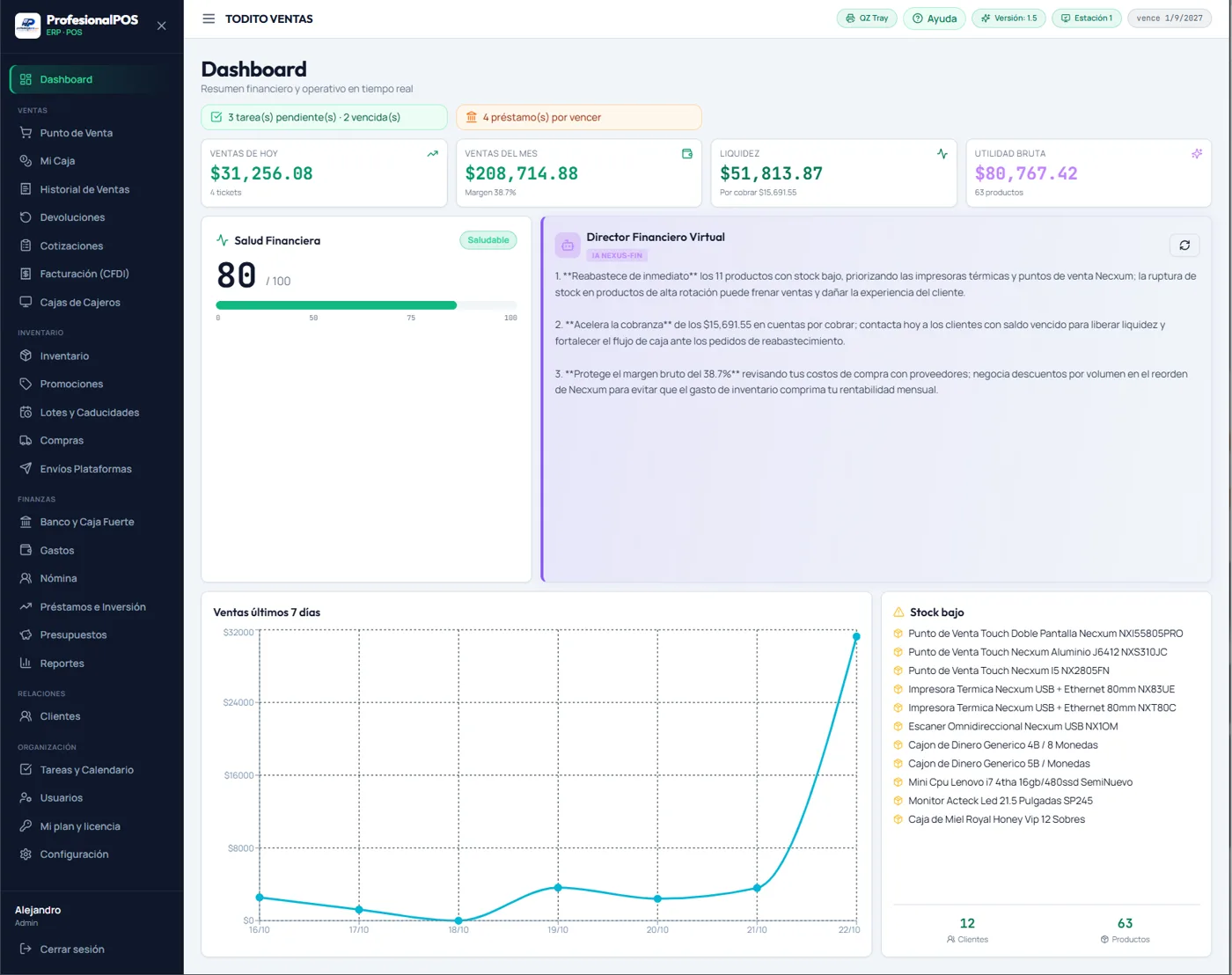1232x975 pixels.
Task: Click Cerrar sesión to log out
Action: [92, 949]
